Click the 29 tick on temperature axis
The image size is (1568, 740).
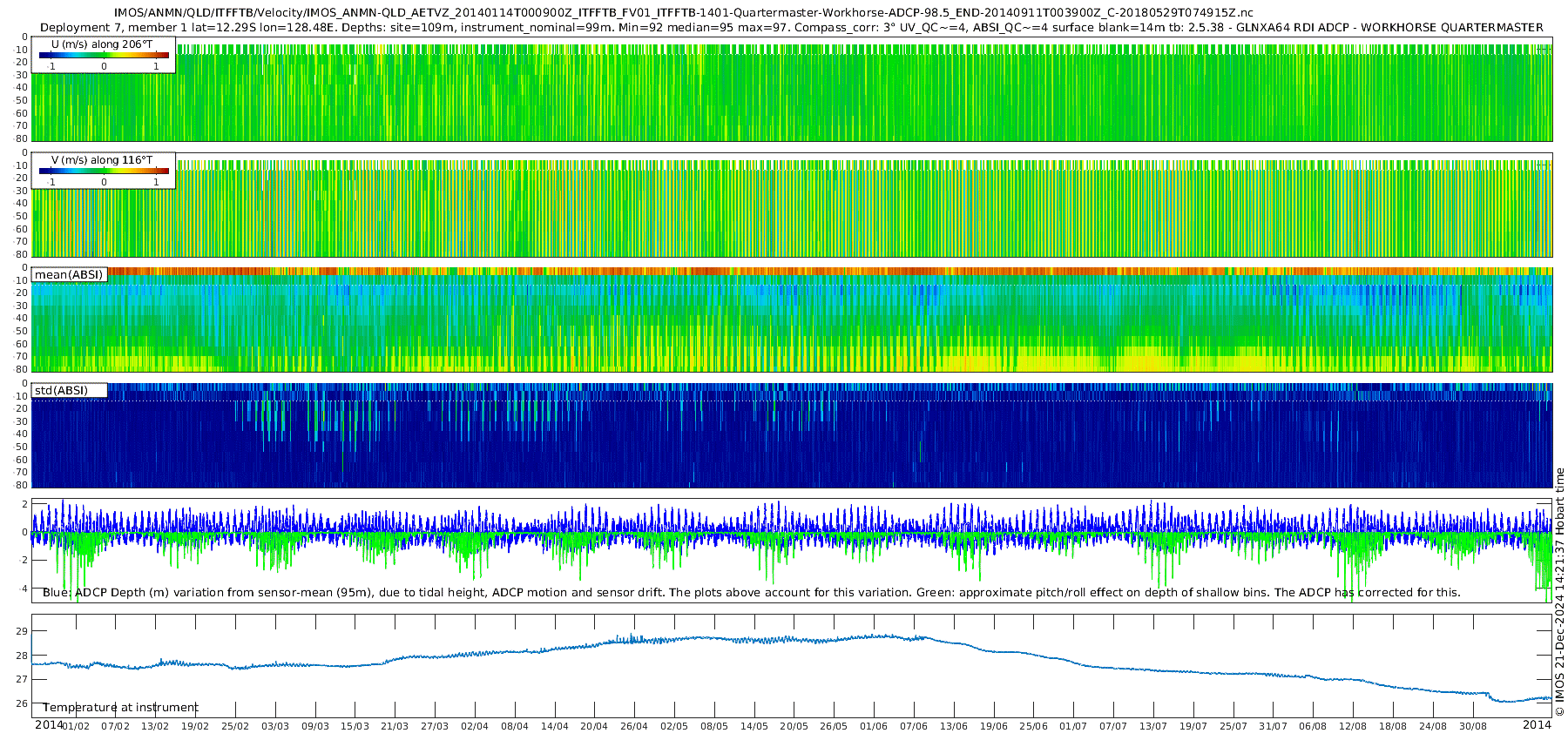[x=23, y=631]
